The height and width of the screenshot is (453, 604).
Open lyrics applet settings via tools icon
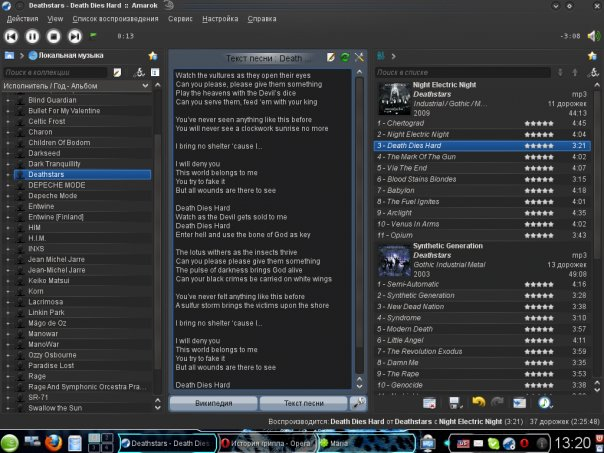359,57
